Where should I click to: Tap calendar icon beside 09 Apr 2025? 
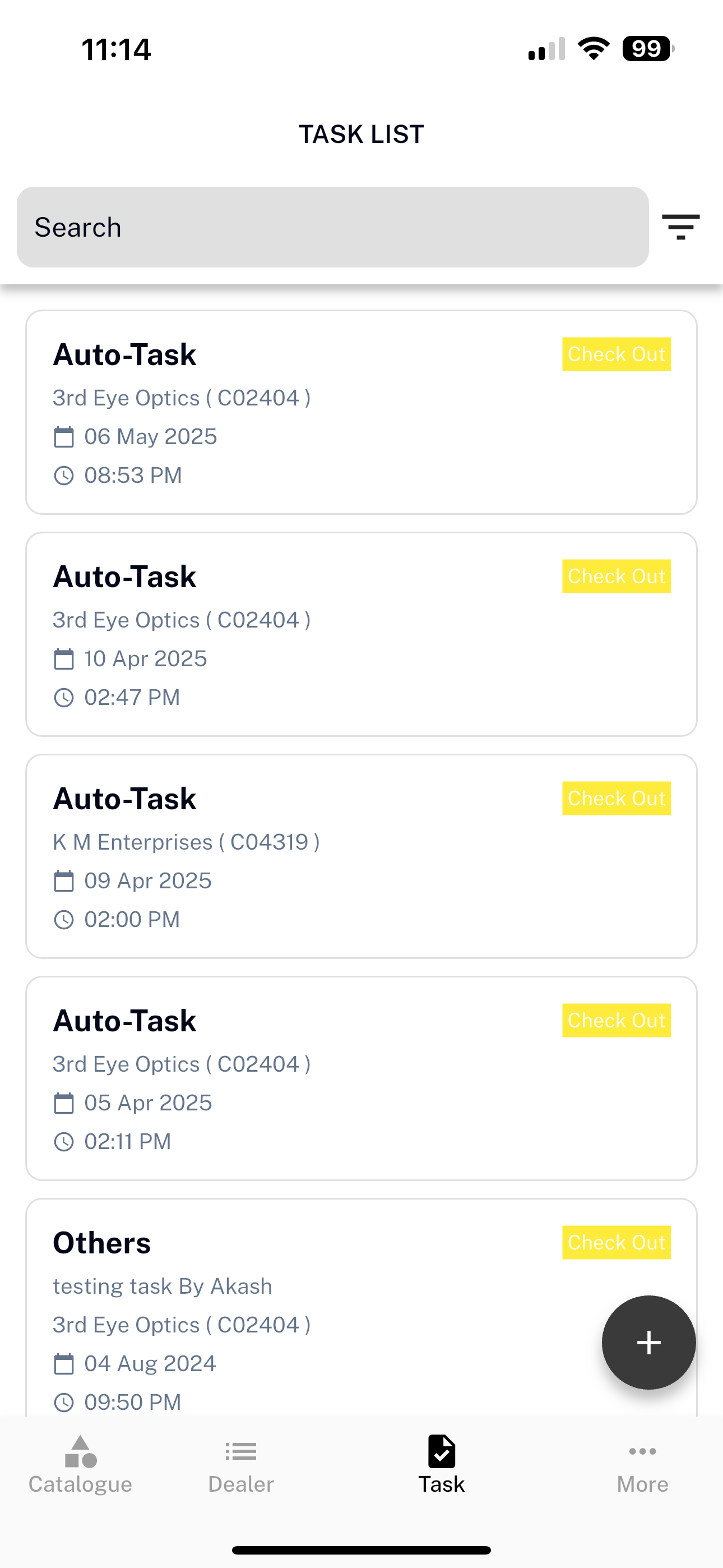64,881
